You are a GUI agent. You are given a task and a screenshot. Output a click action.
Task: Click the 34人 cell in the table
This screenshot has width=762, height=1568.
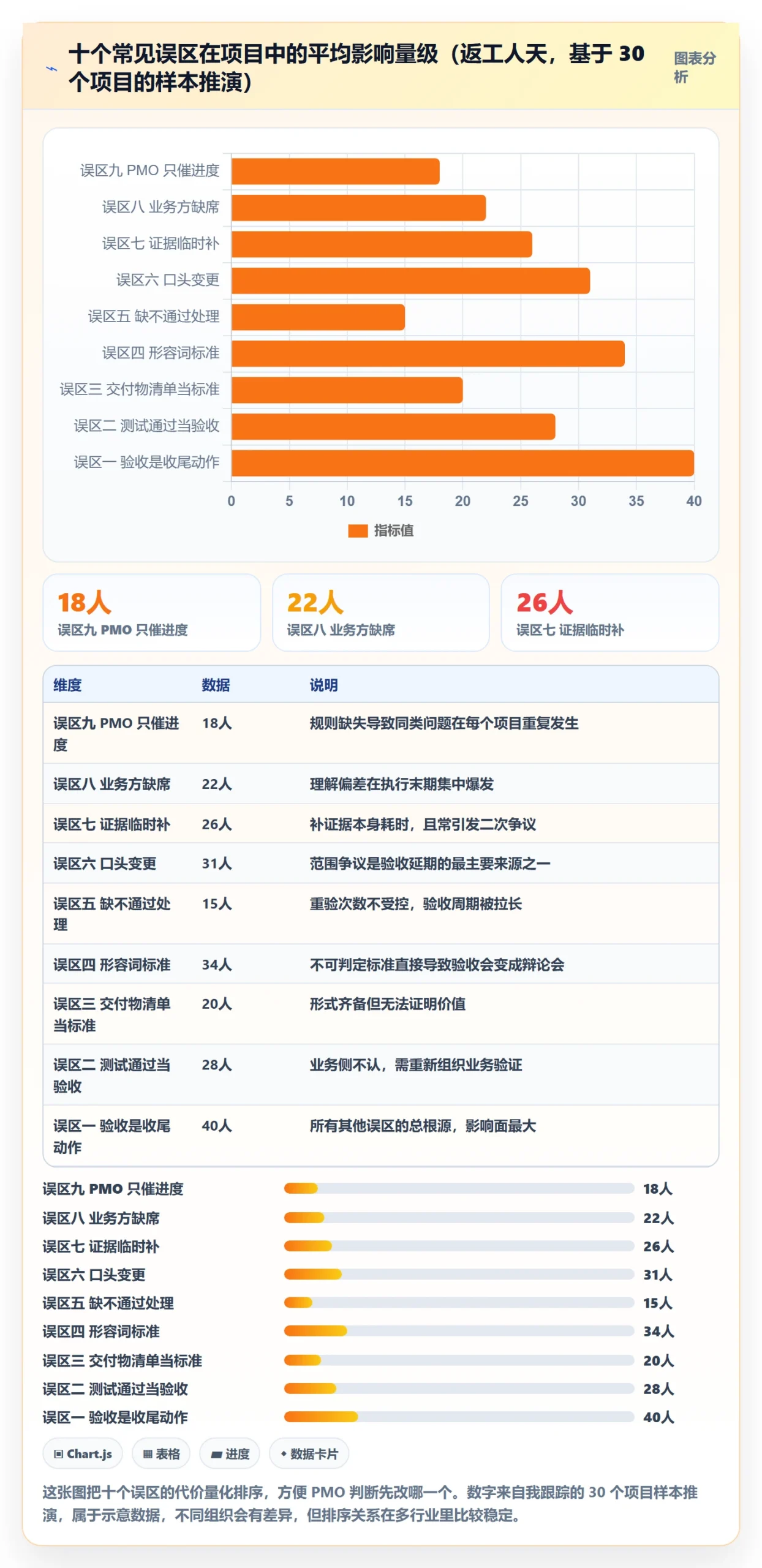click(217, 964)
